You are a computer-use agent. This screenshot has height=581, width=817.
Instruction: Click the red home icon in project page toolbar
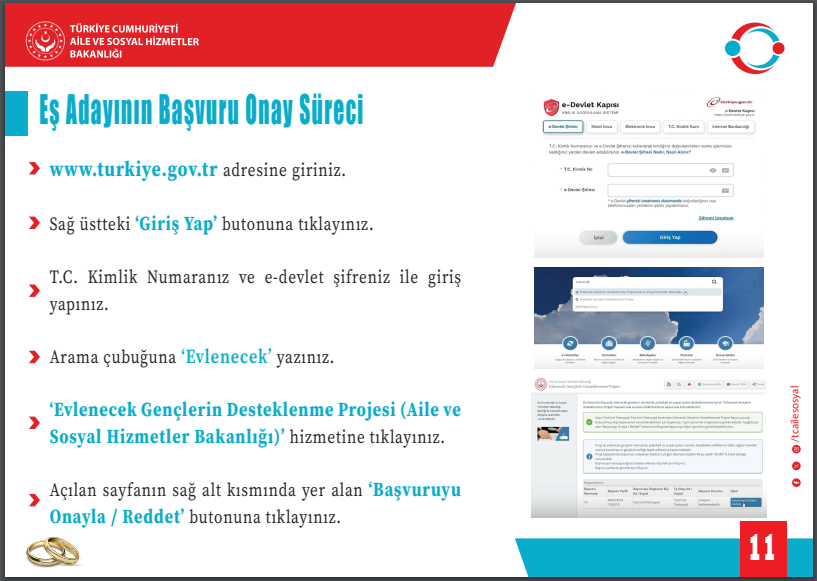[689, 385]
